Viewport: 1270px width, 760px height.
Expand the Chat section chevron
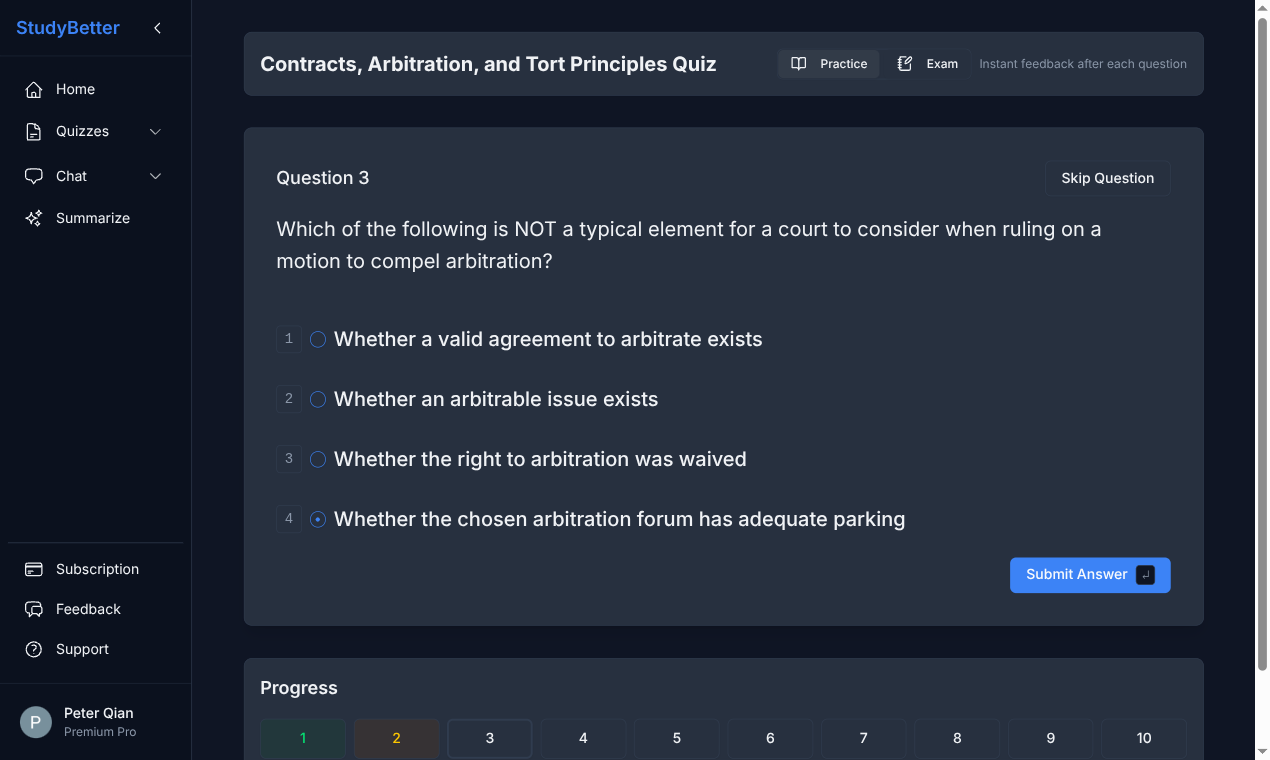[155, 176]
